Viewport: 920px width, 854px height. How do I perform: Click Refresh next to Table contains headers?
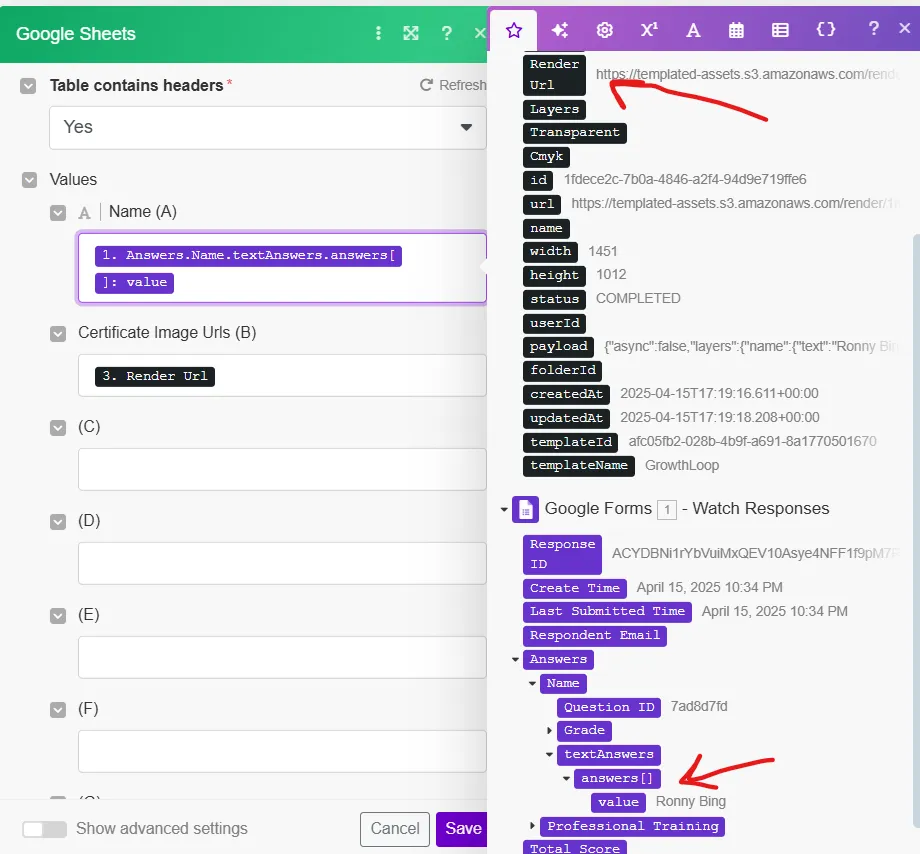(x=452, y=85)
